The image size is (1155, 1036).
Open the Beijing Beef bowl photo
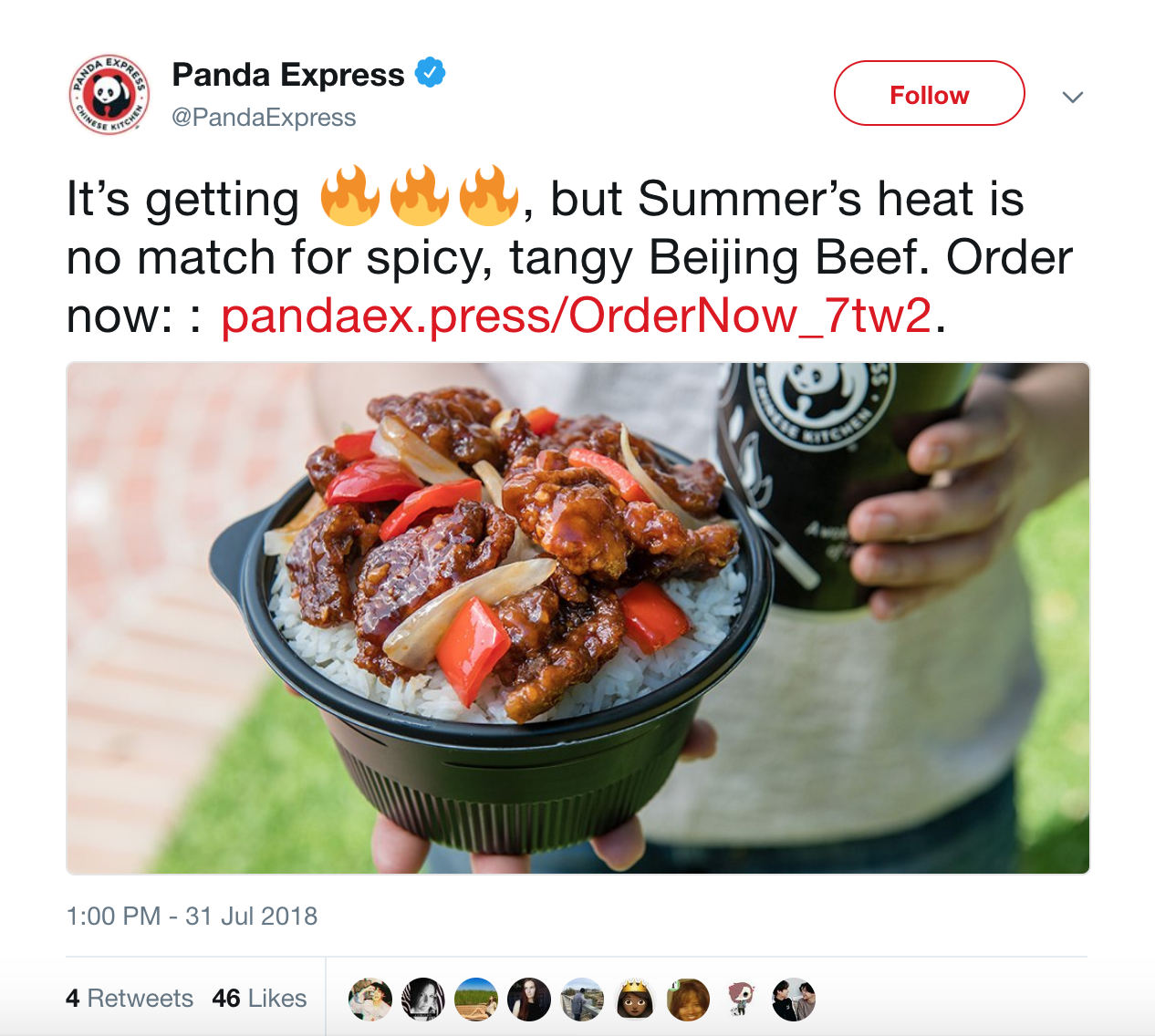577,618
